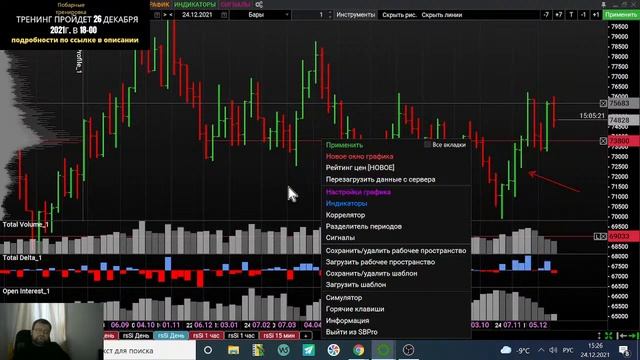Remove the 75683 price level line
The height and width of the screenshot is (360, 640).
coord(603,103)
